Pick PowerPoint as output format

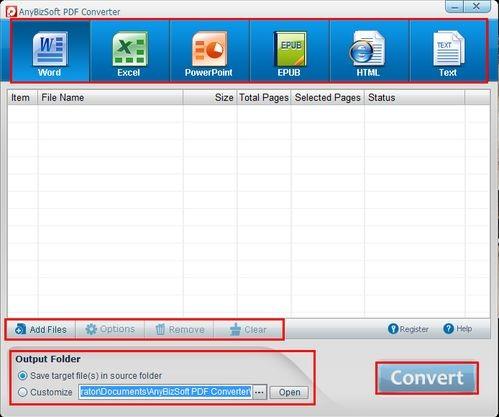(209, 51)
